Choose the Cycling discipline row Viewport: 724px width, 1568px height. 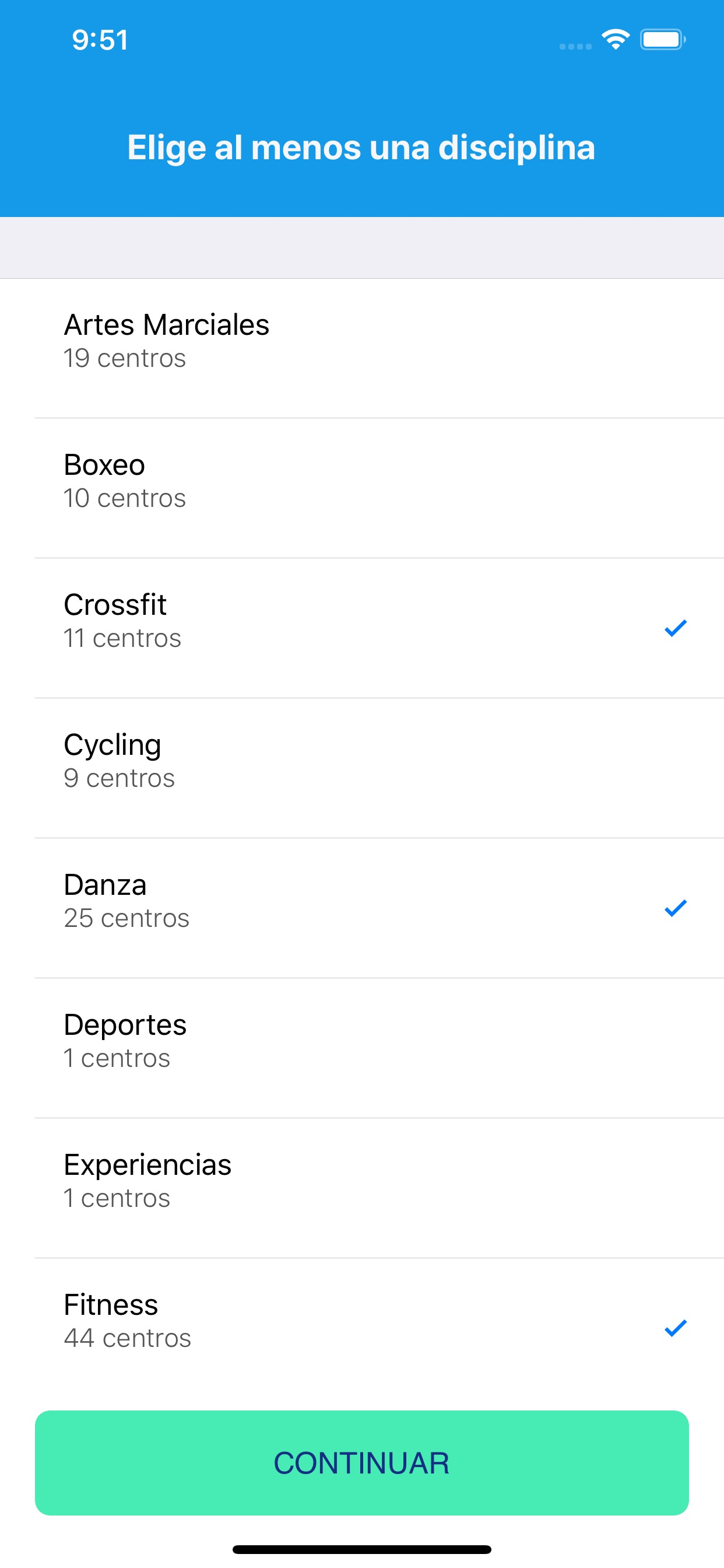pos(362,768)
